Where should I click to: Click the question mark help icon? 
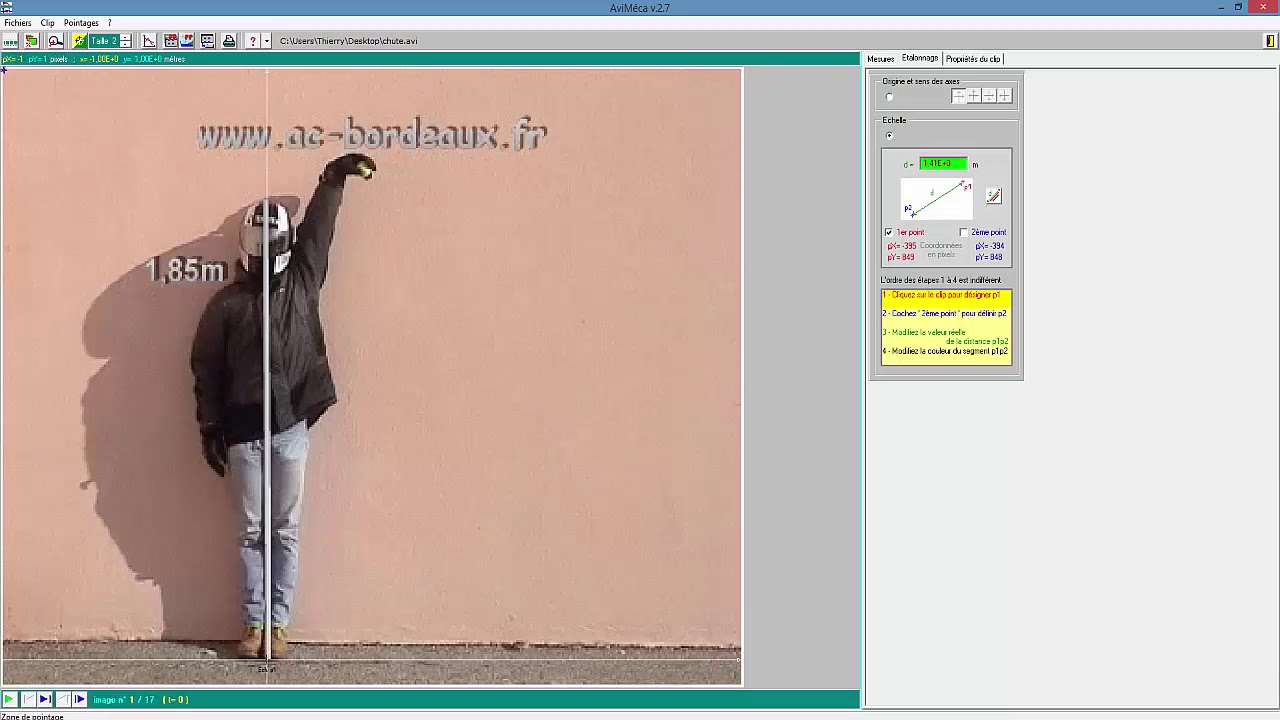tap(253, 41)
